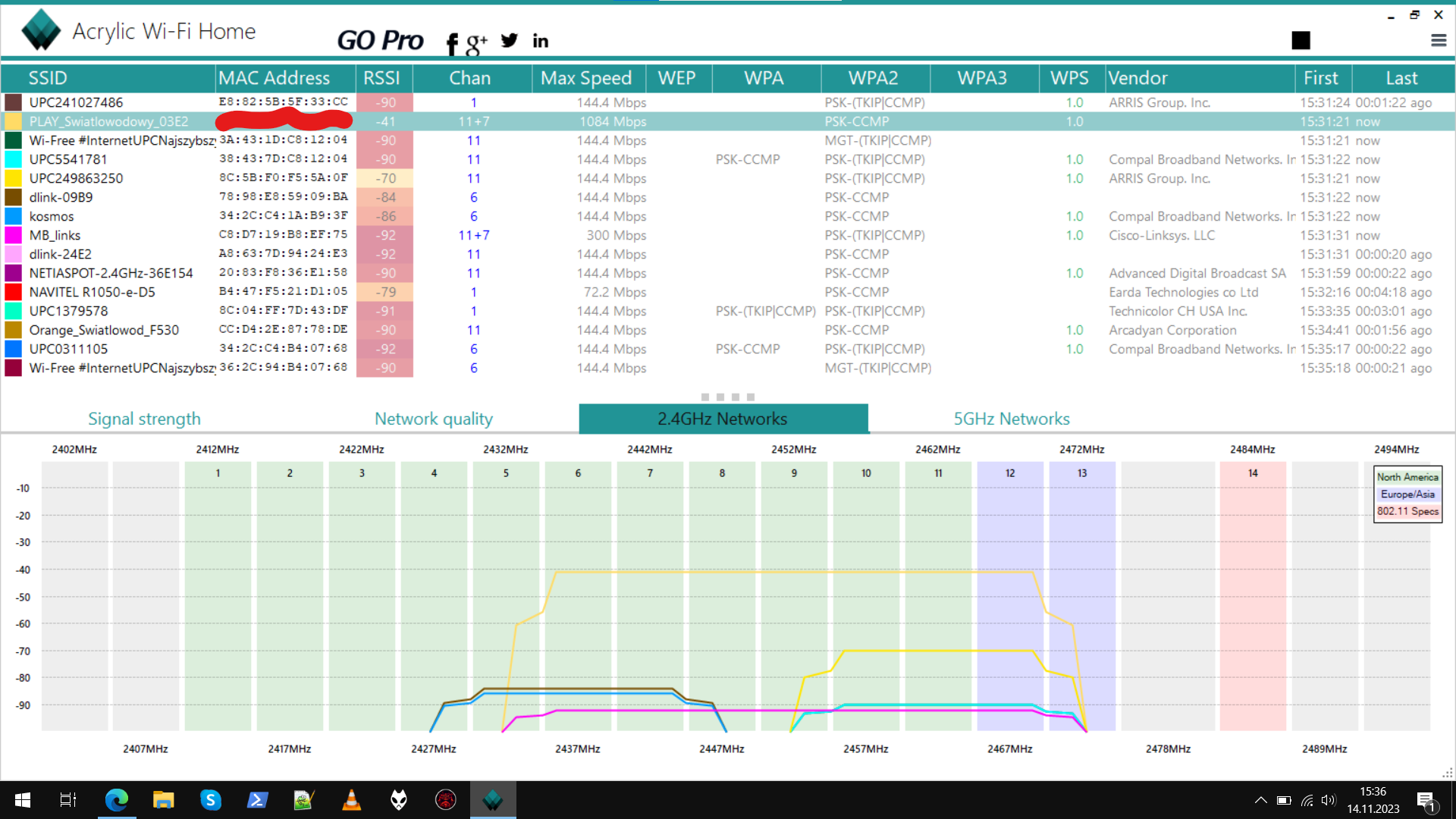Click MAC address 8C:5B:F0:F5:5A:0F

click(284, 177)
